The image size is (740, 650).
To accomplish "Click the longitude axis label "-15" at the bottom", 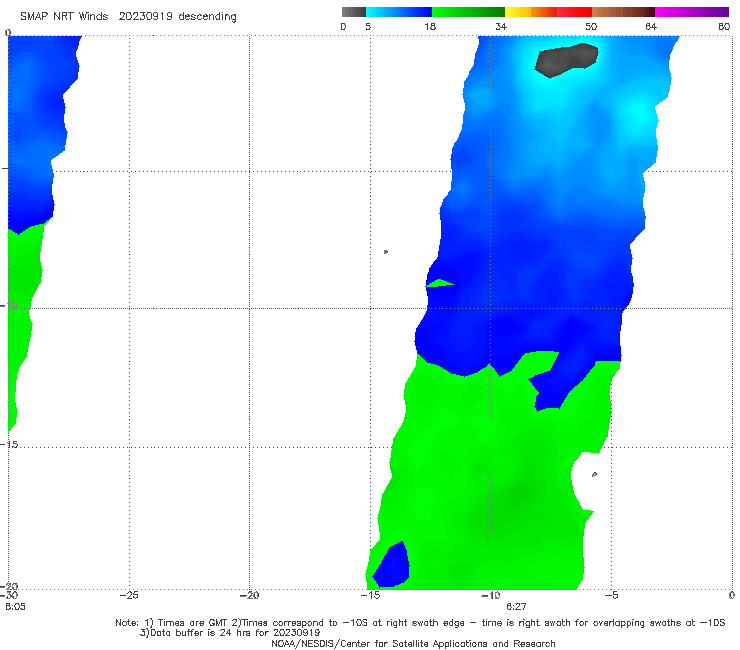I will coord(370,595).
